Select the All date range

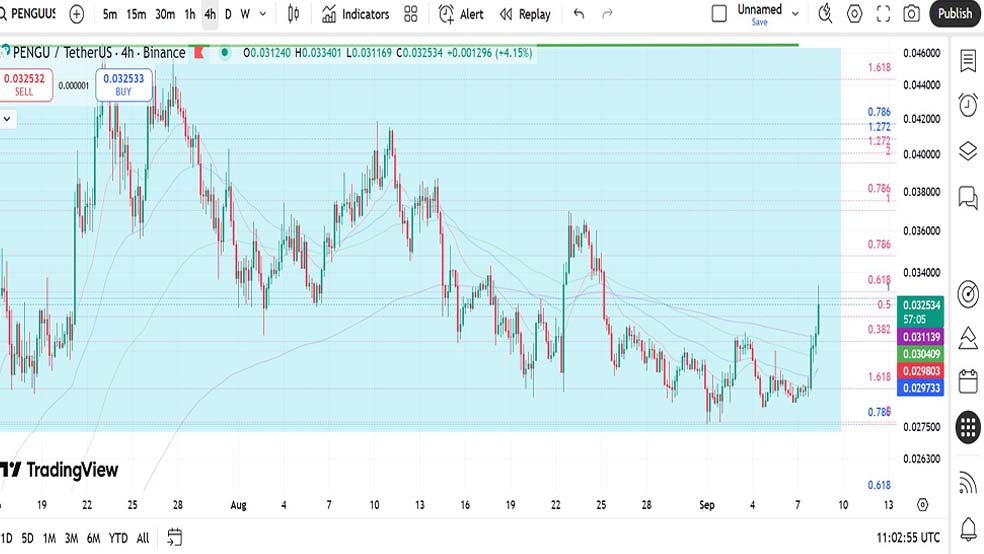point(142,538)
